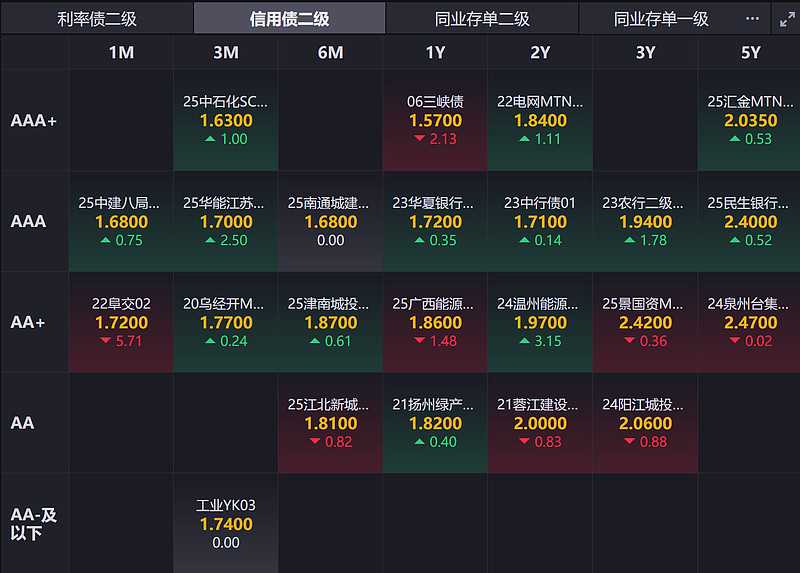Click the 3.15 up change value
800x573 pixels.
point(548,341)
